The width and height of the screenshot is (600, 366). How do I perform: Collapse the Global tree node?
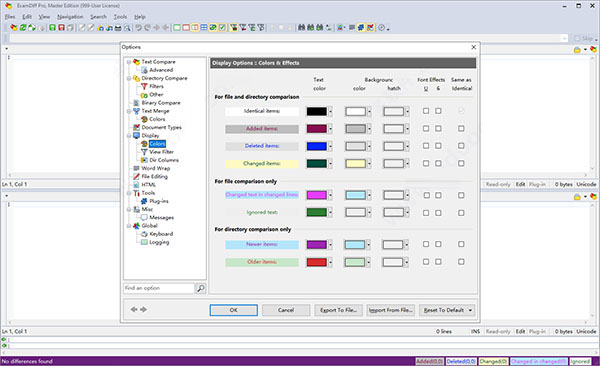tap(129, 226)
